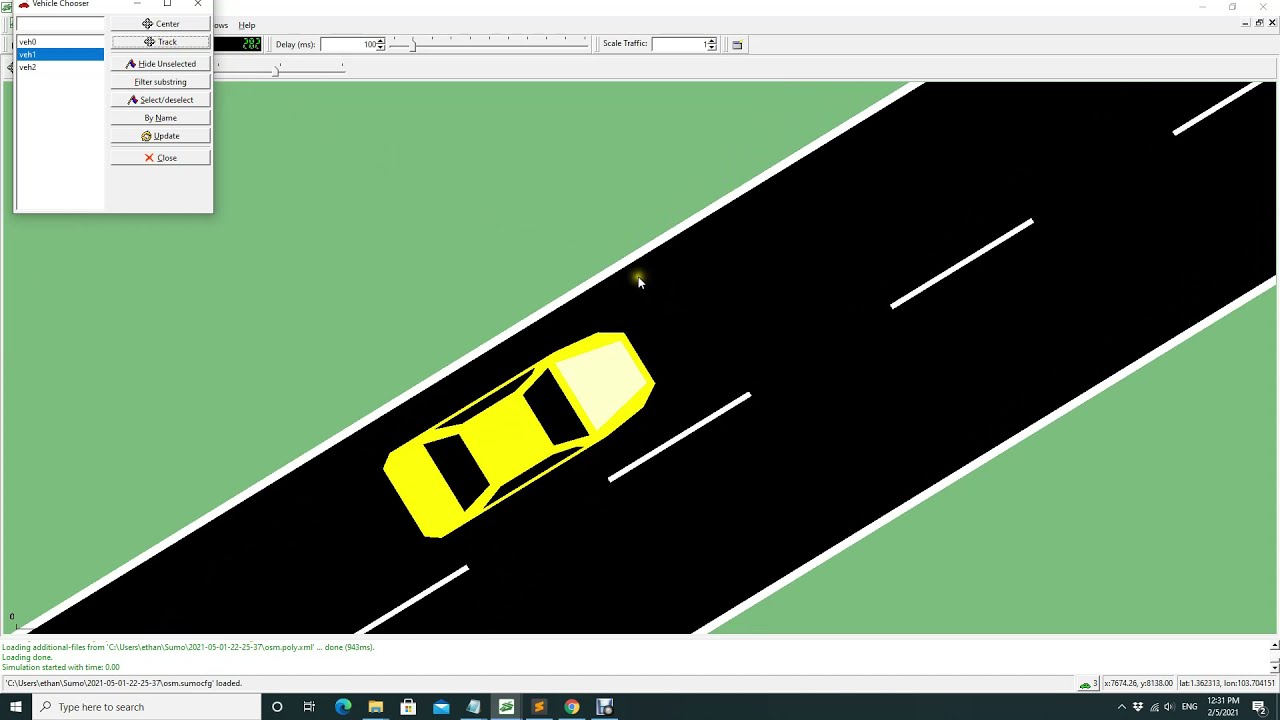Click the Dropbox tray icon
This screenshot has width=1280, height=720.
[1137, 707]
